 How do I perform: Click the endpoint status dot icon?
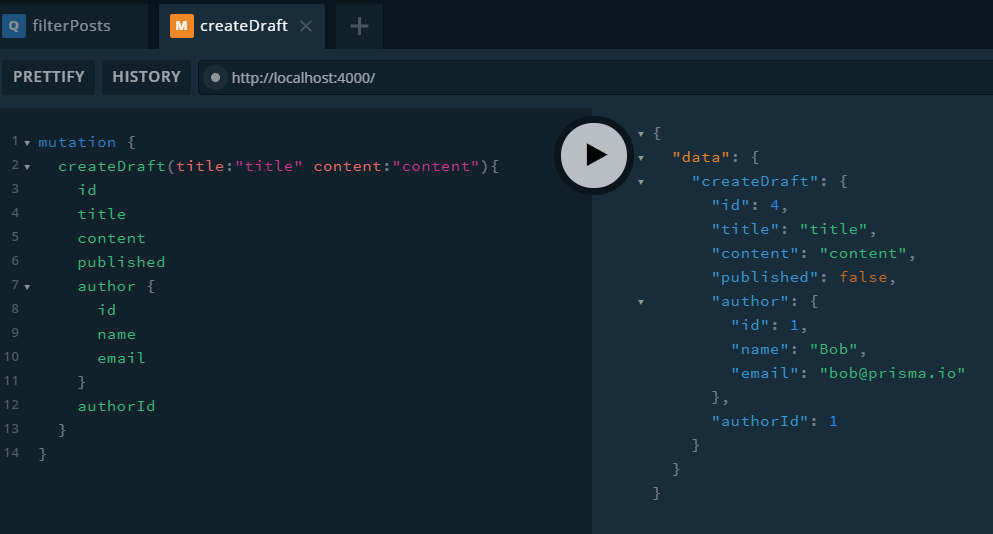[x=215, y=77]
